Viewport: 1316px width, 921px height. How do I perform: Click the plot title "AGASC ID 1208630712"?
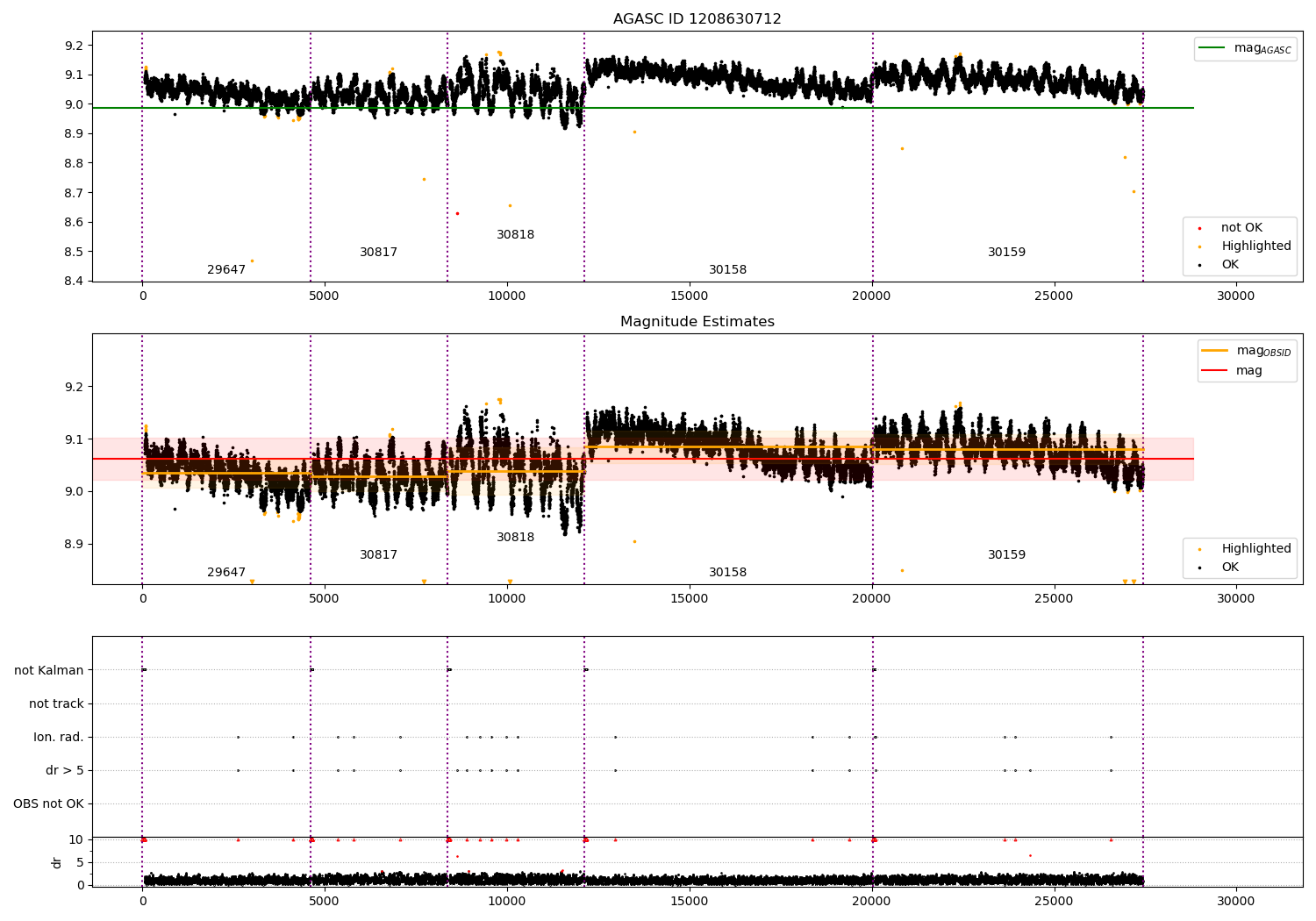pyautogui.click(x=697, y=18)
